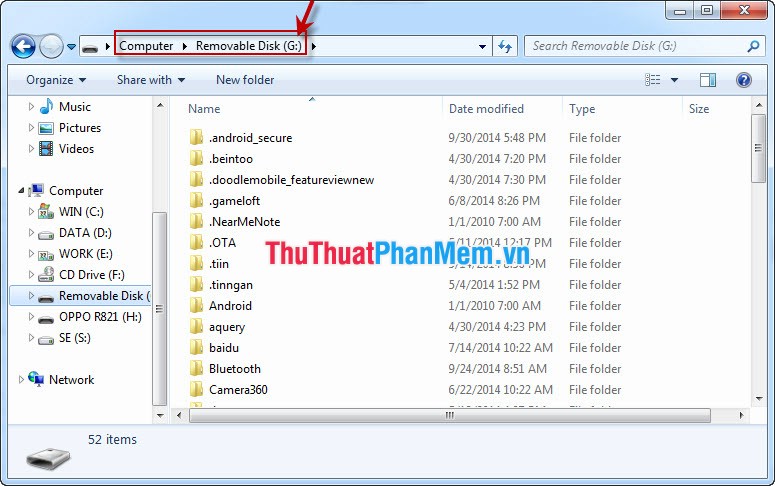Select the .NearMeNote folder icon
Screen dimensions: 775x486
click(196, 221)
